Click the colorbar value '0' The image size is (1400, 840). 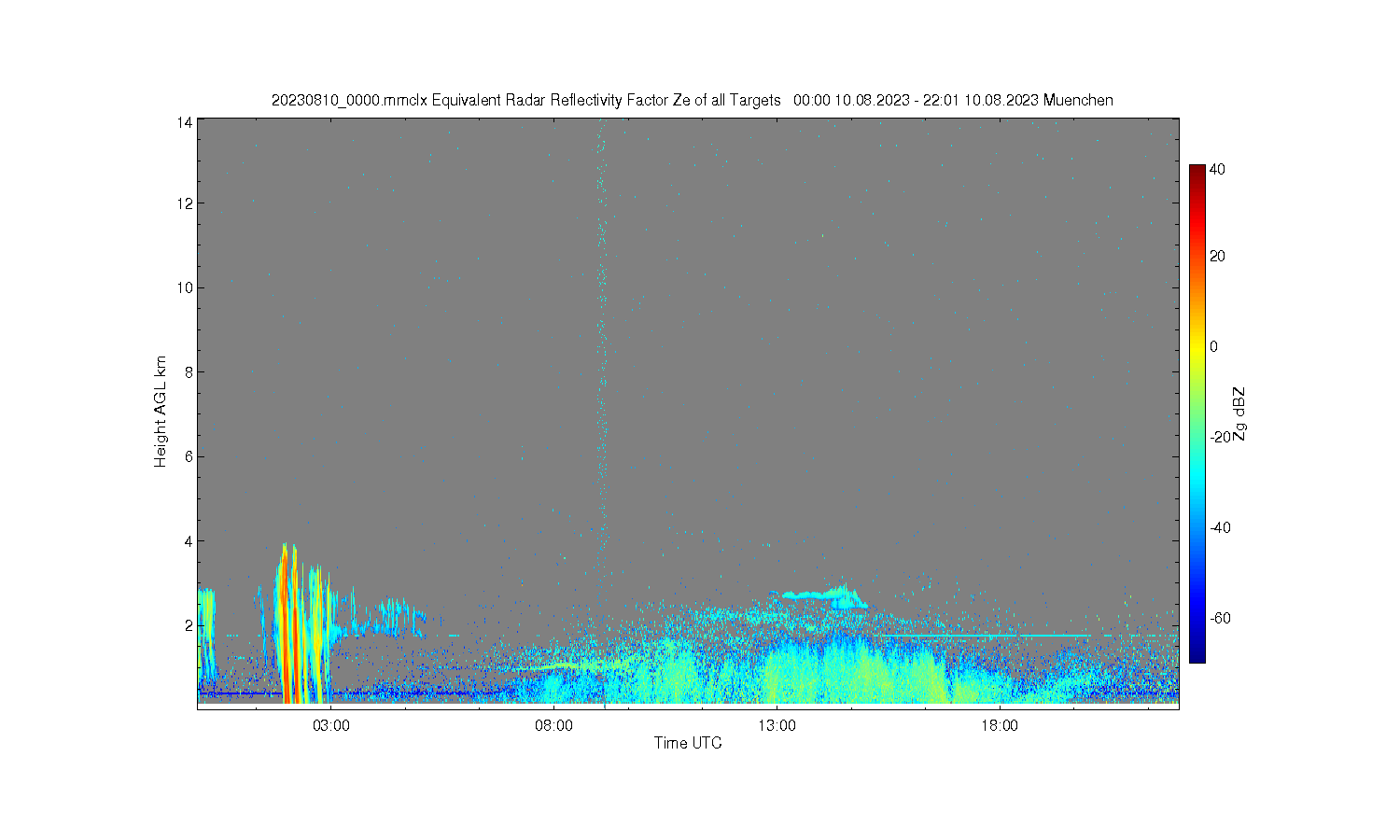(1213, 347)
